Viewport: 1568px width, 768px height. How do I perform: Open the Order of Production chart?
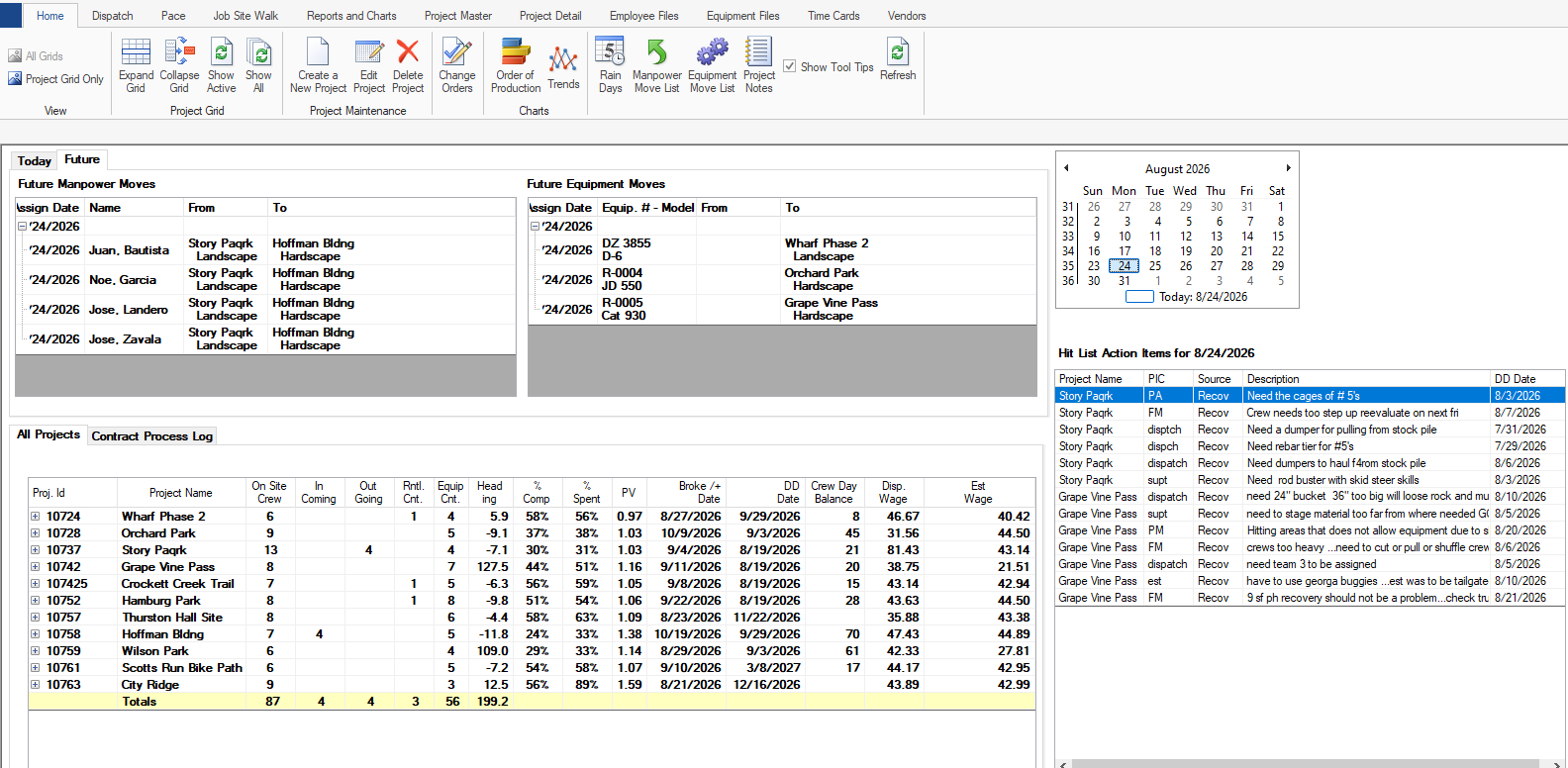pos(516,65)
